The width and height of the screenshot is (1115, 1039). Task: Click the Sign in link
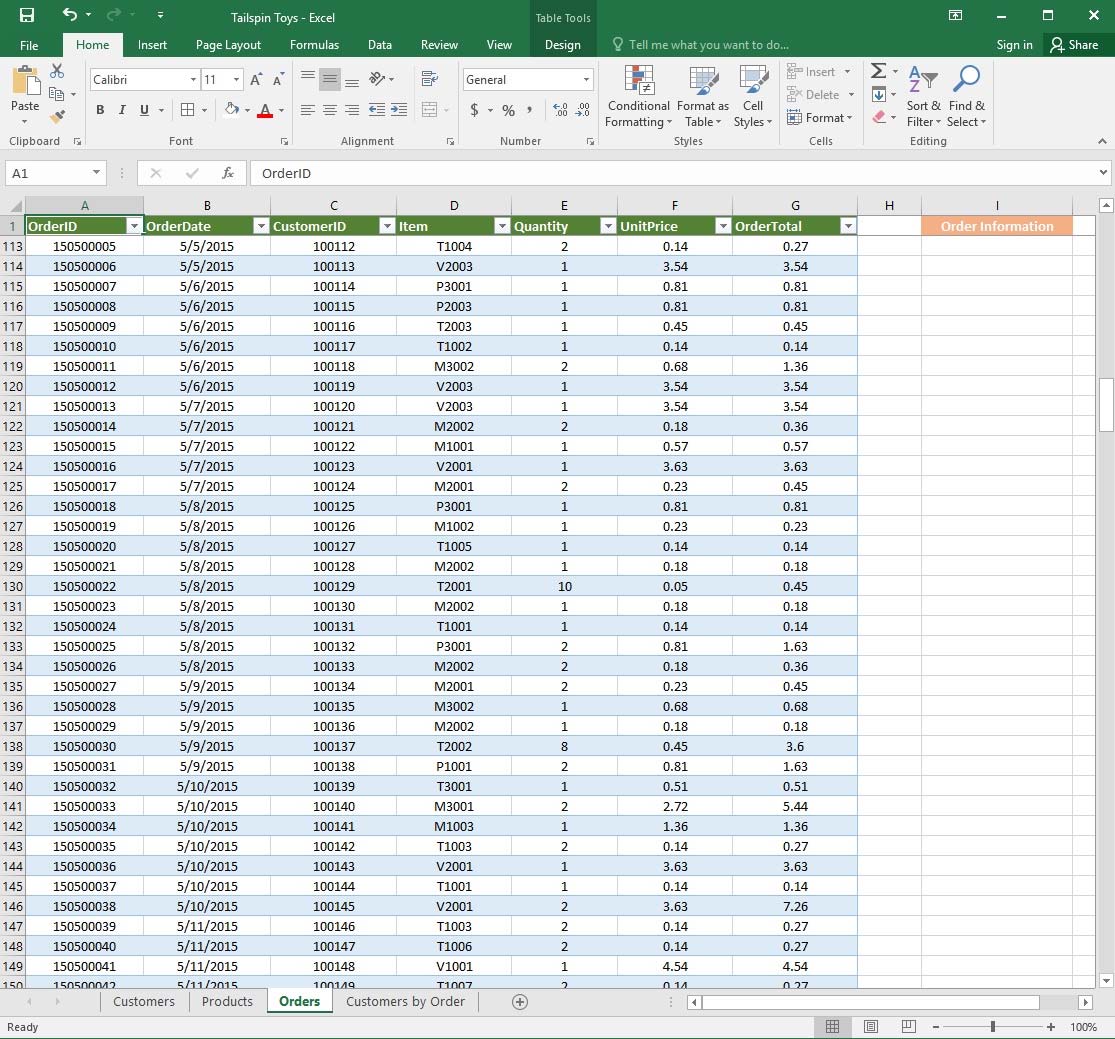1014,45
